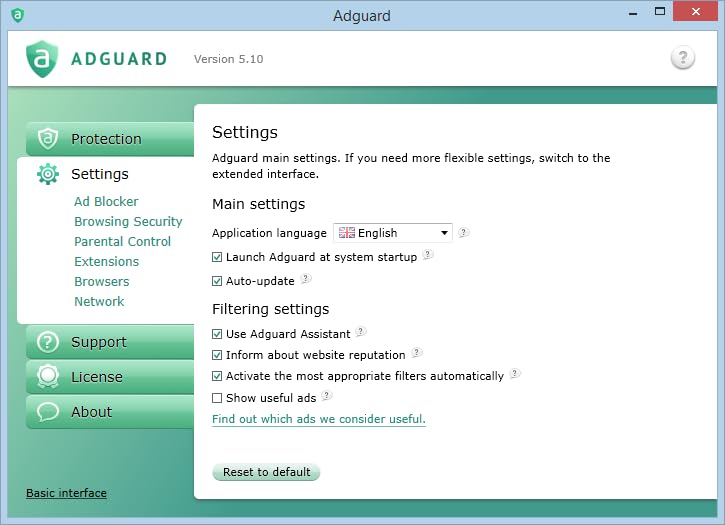Select the Settings section label
Image resolution: width=725 pixels, height=525 pixels.
coord(100,174)
